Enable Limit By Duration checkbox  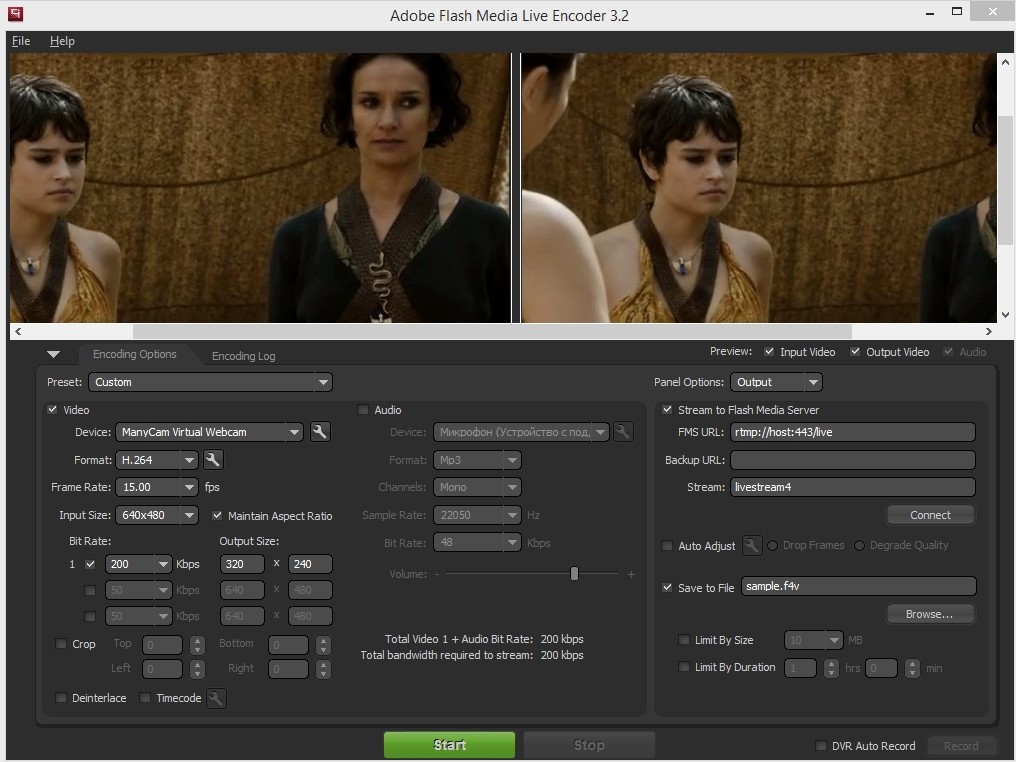click(x=684, y=667)
